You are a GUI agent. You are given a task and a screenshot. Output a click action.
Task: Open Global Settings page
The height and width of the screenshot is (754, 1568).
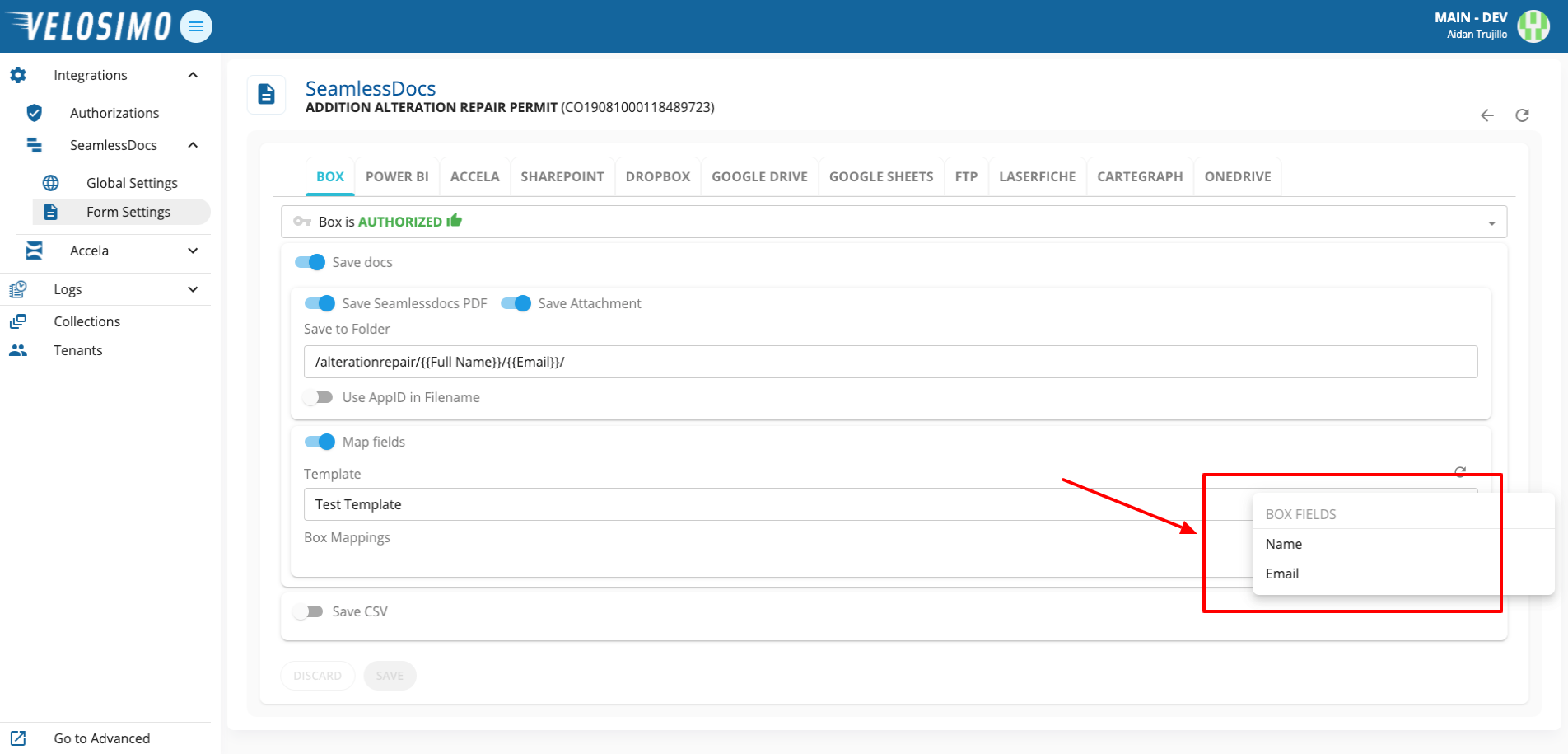132,183
